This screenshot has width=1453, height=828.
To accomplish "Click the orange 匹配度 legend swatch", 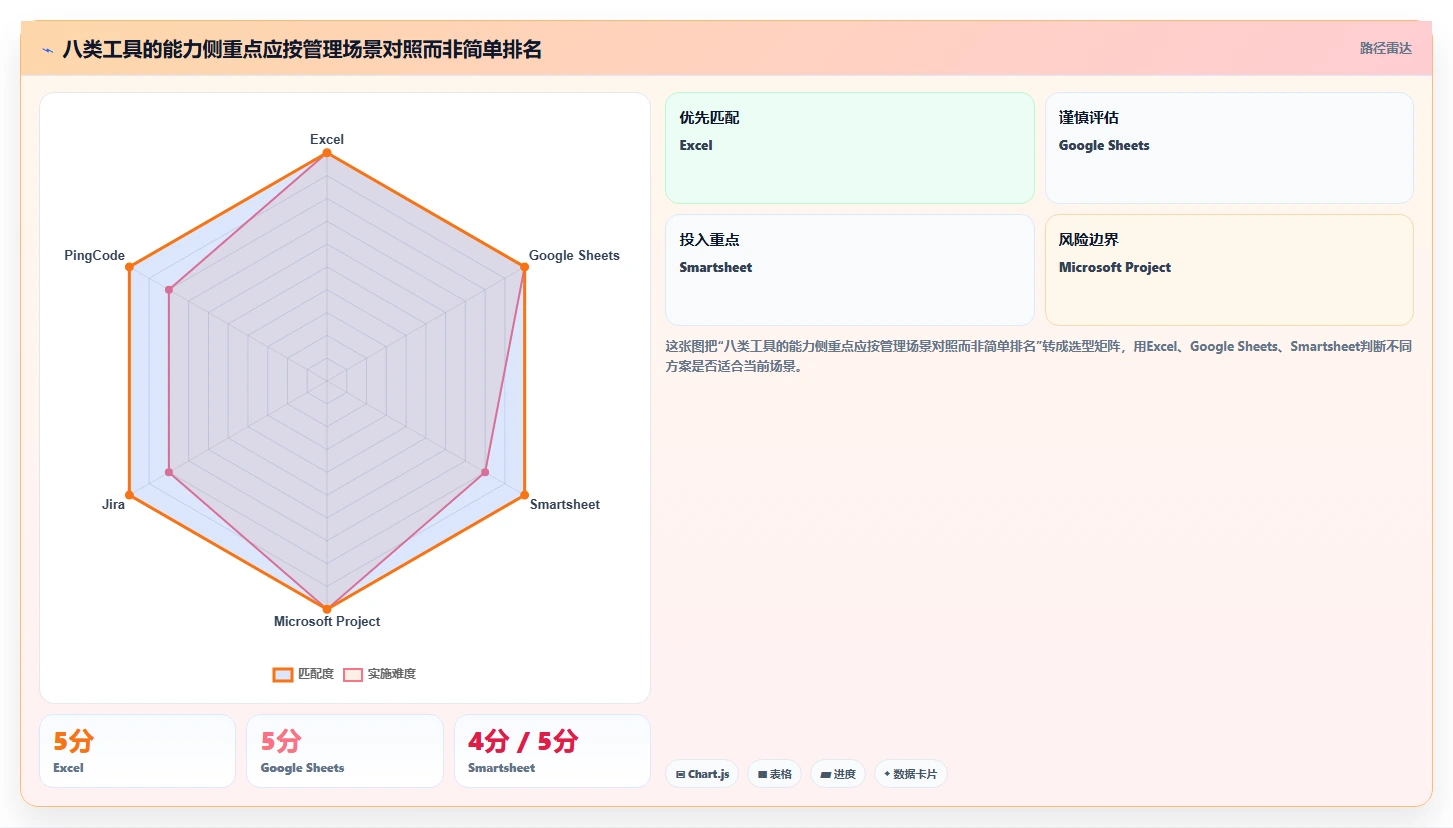I will (x=283, y=674).
